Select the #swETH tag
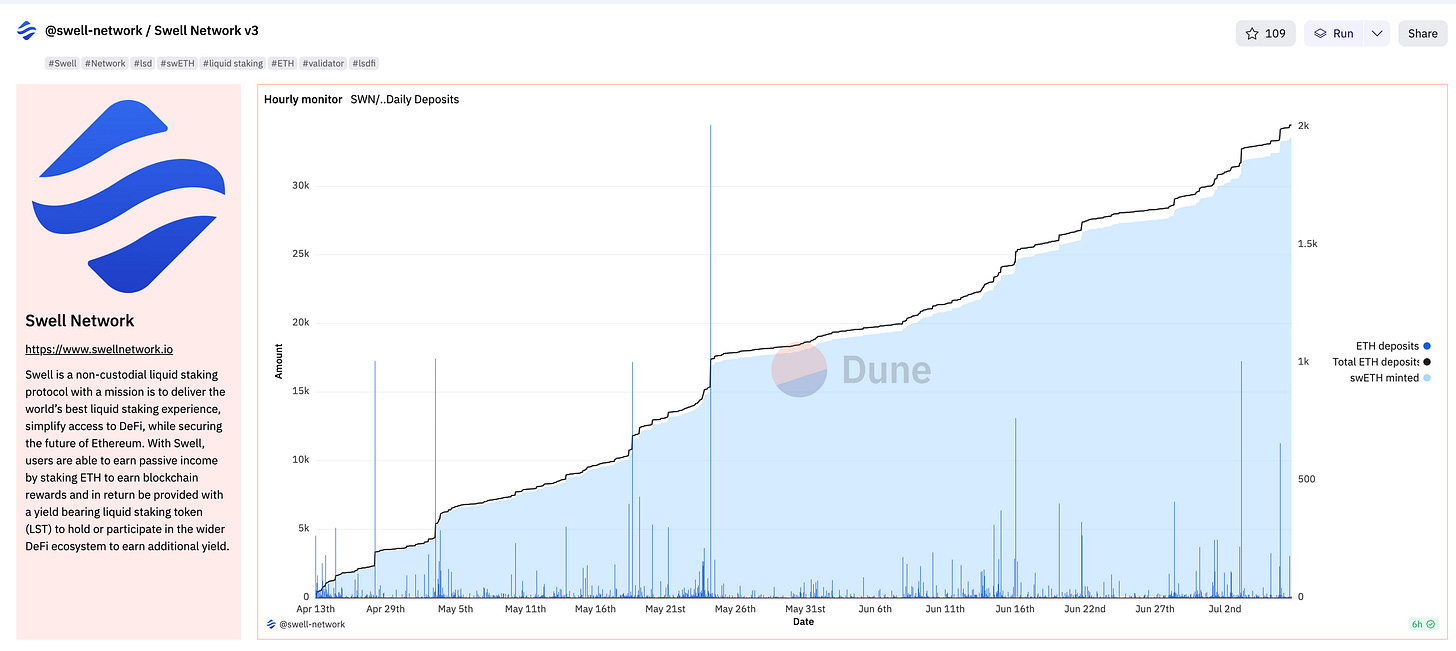 pos(177,63)
